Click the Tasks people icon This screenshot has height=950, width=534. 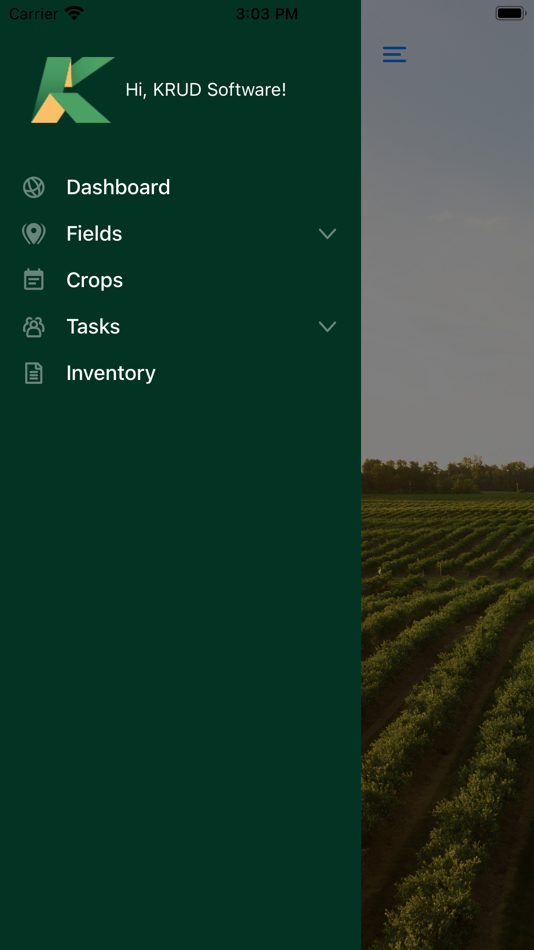coord(34,327)
